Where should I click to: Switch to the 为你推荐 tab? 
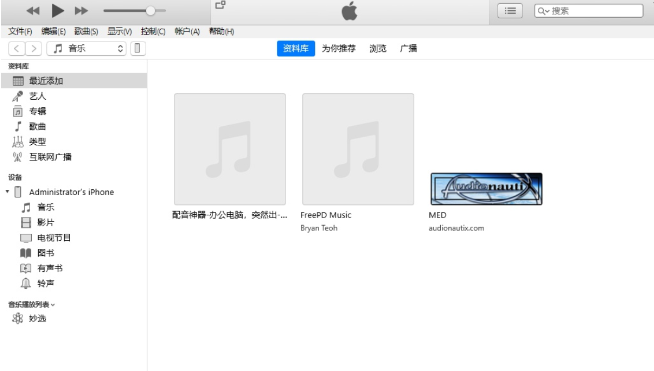[x=339, y=48]
